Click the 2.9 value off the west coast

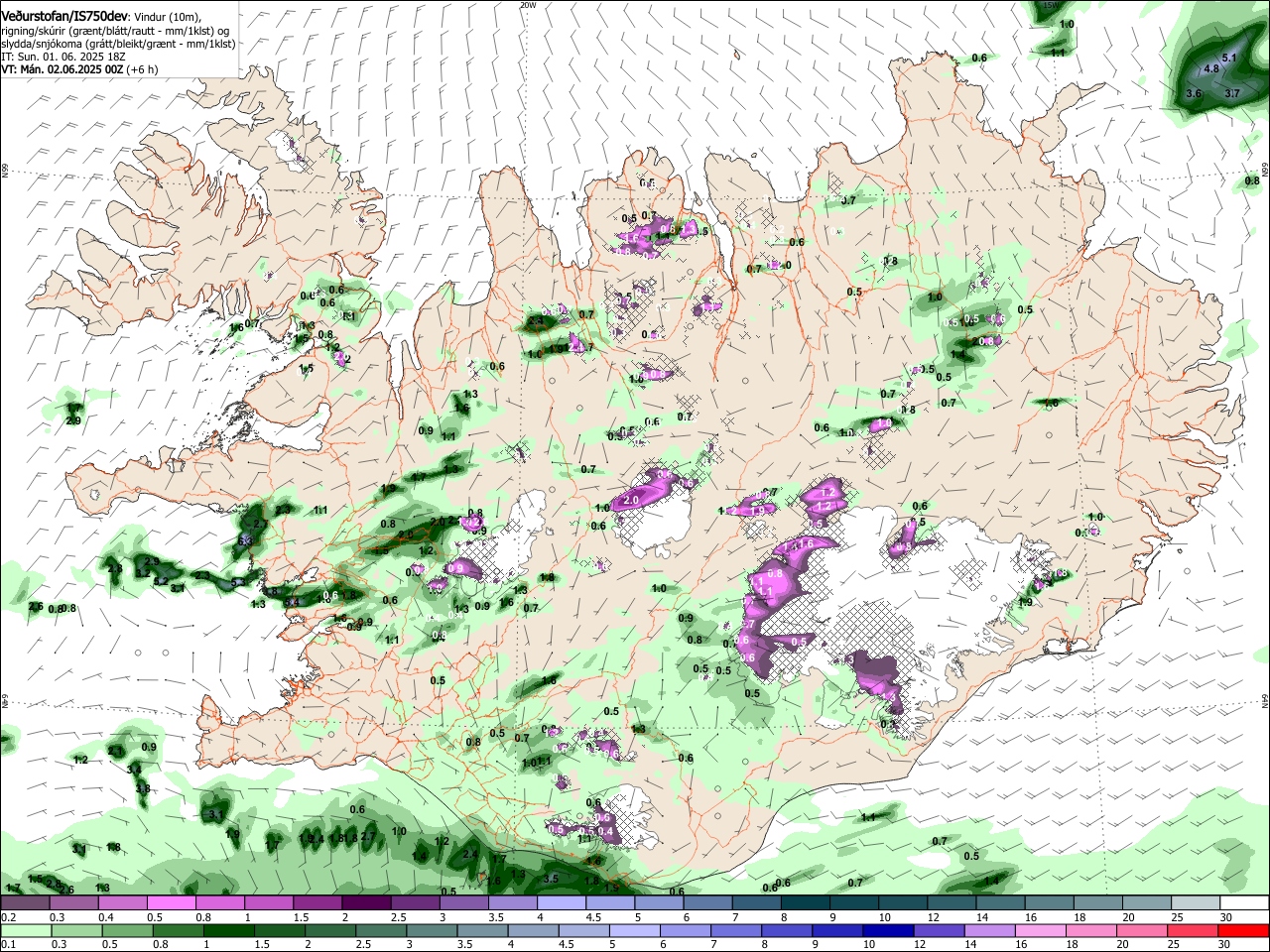pos(73,420)
